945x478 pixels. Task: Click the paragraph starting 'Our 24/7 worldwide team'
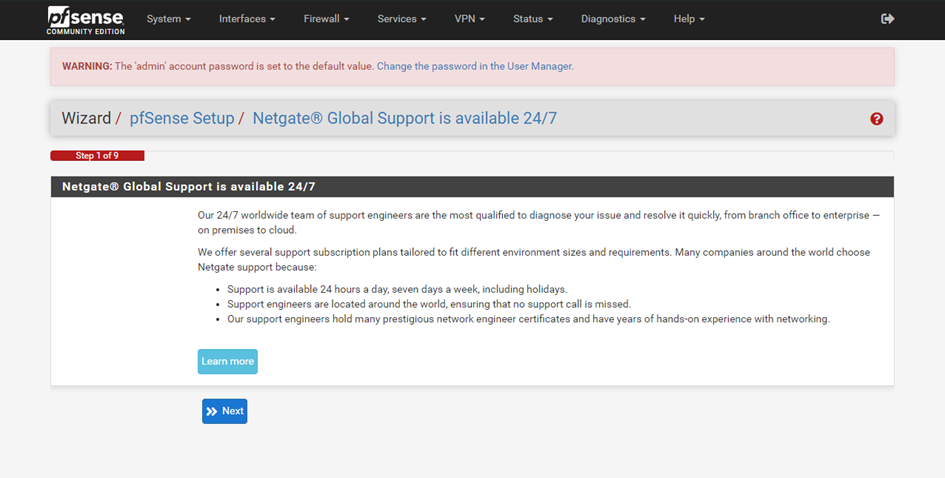tap(539, 222)
